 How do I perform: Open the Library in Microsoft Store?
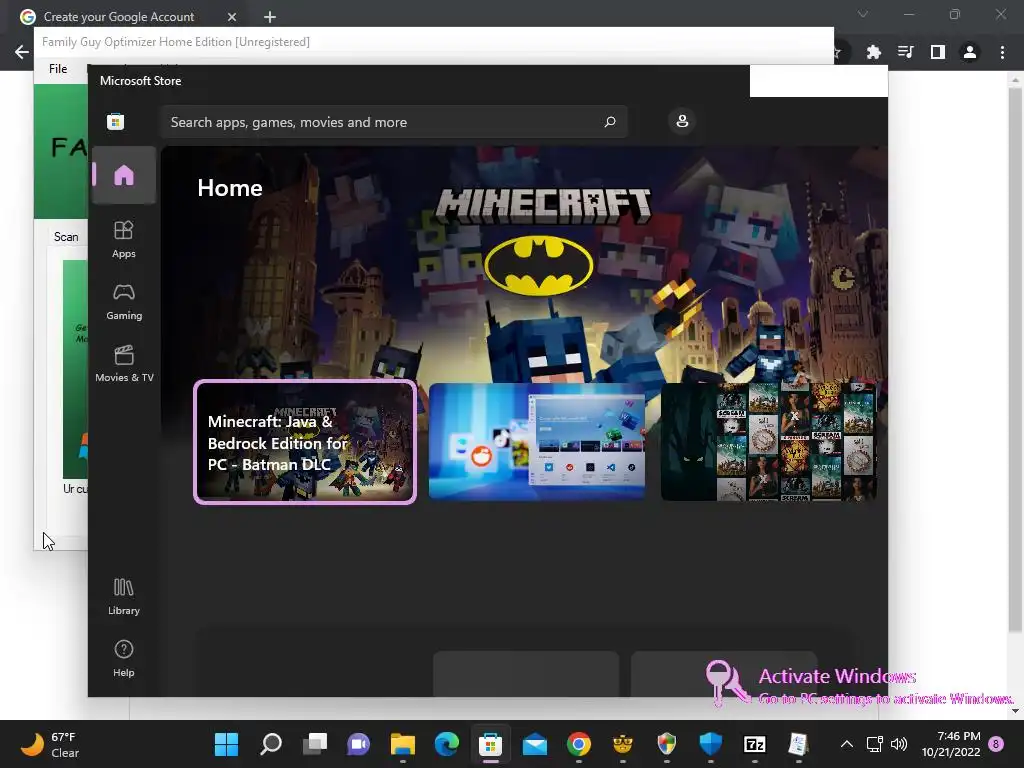pos(123,597)
